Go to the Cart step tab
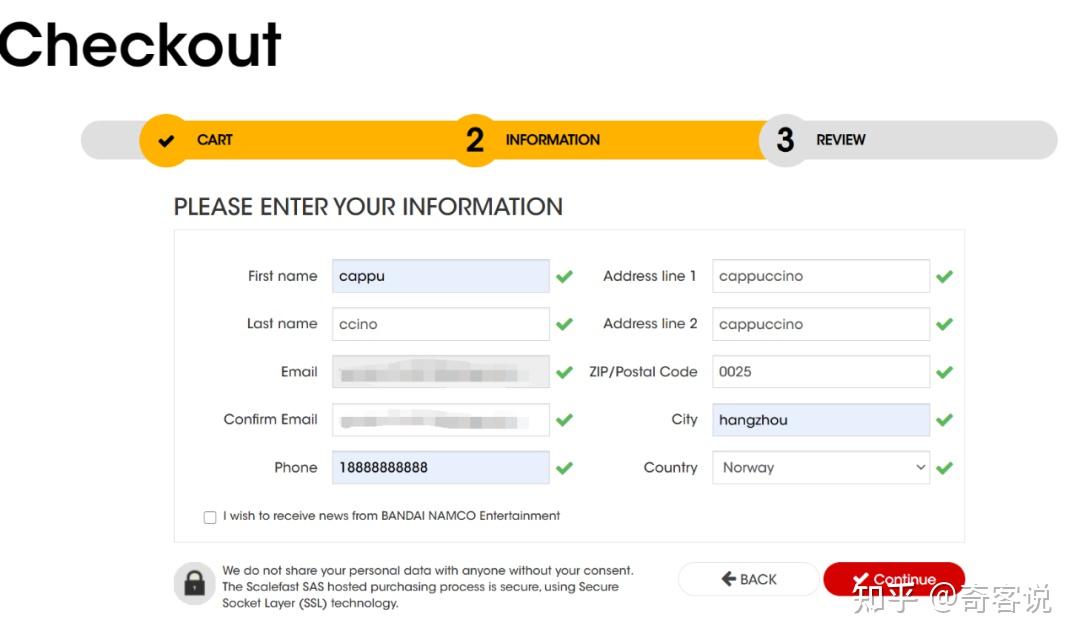 pos(214,140)
